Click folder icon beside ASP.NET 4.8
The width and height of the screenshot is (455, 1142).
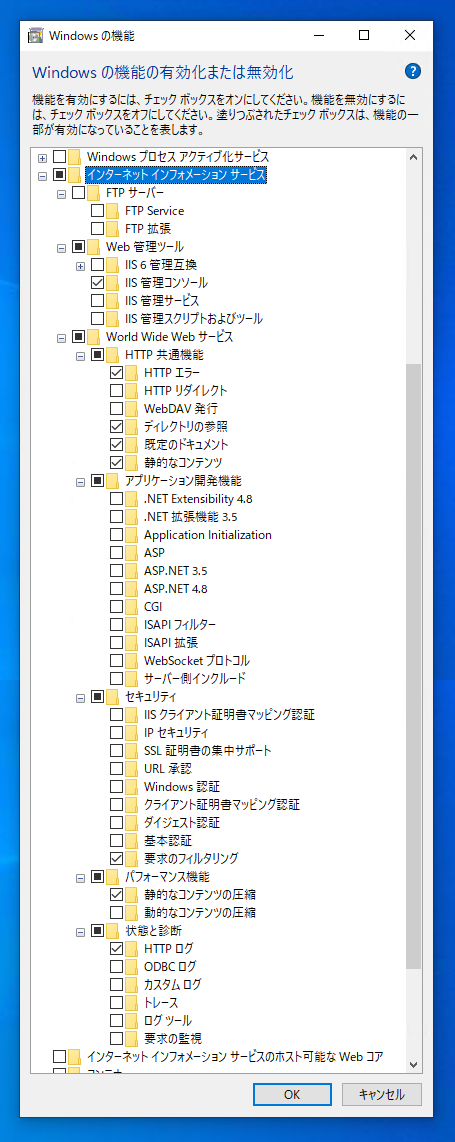tap(131, 588)
